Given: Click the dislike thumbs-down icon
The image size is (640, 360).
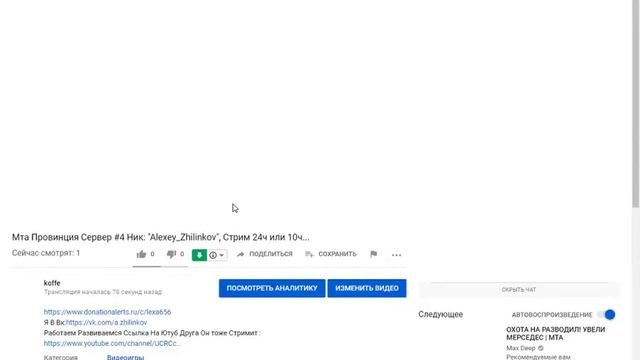Looking at the screenshot, I should [171, 254].
